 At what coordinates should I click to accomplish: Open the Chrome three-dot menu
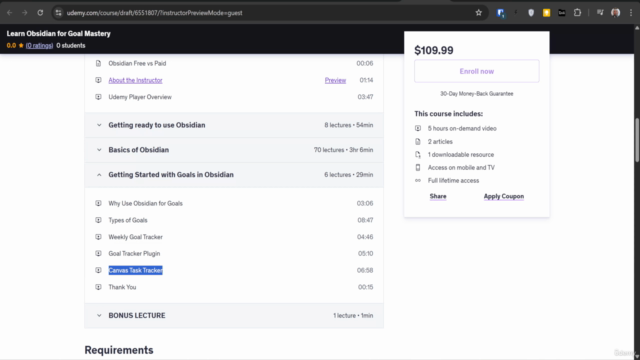631,13
